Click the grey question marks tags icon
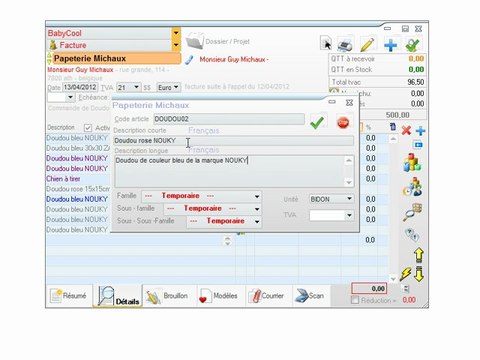 click(x=412, y=235)
